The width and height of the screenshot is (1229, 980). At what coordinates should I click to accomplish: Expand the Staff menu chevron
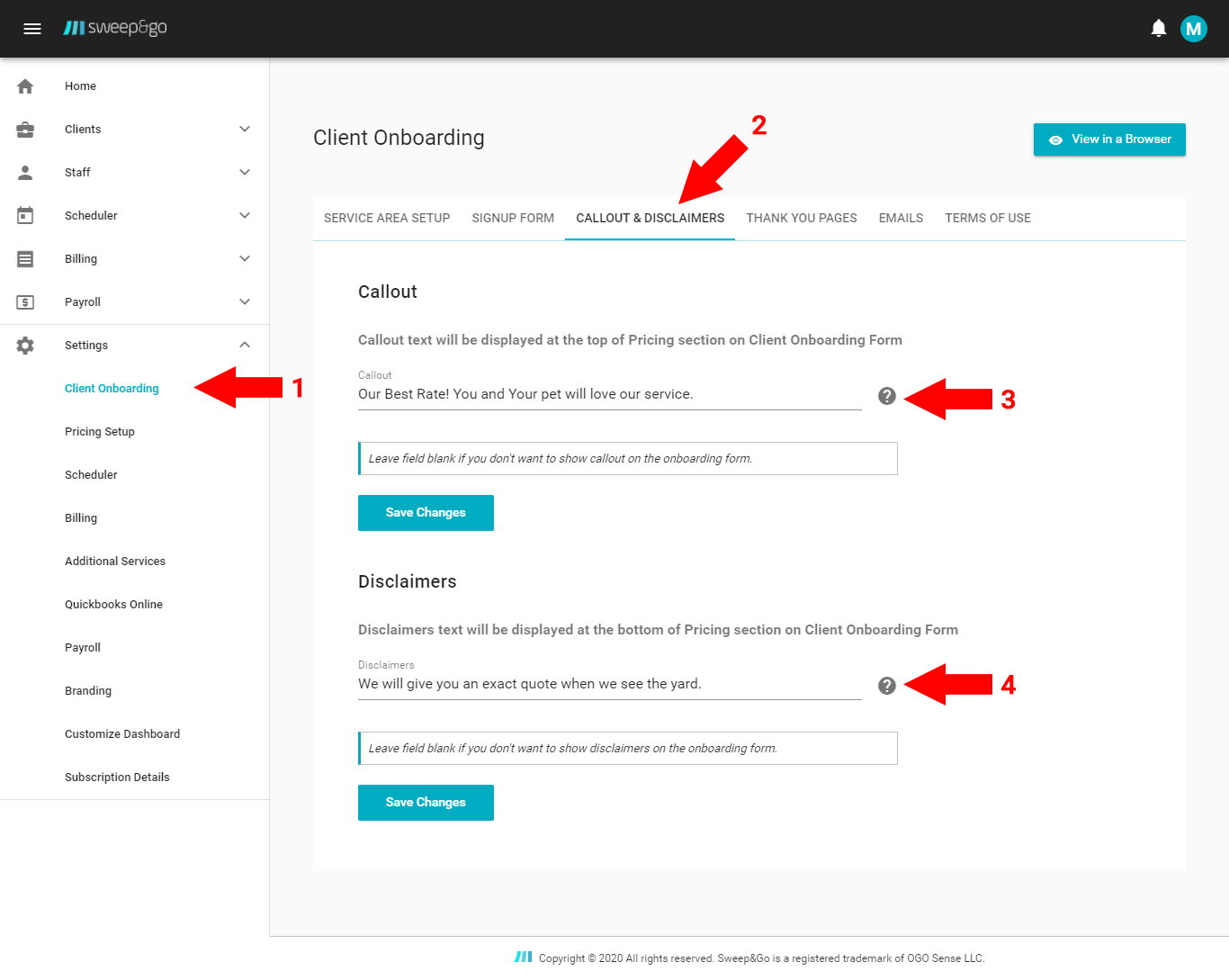245,173
